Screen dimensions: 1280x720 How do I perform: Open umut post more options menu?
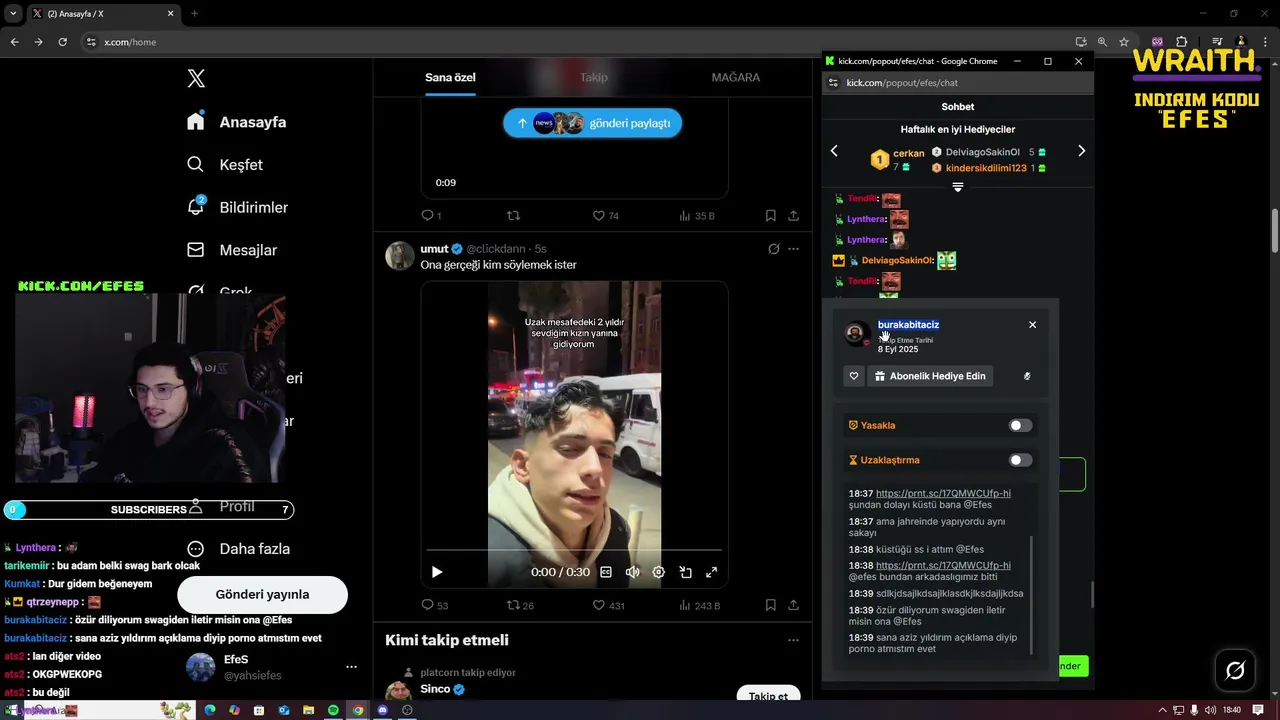(x=793, y=249)
